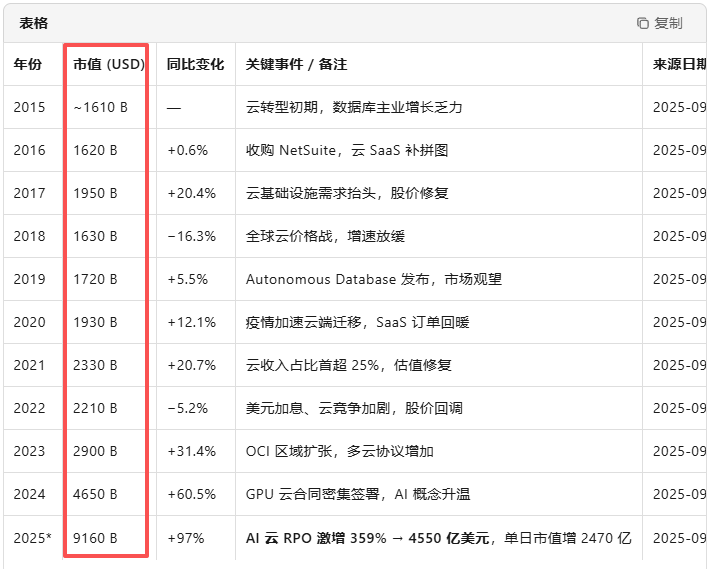This screenshot has width=713, height=569.
Task: Select the bold note AI 云 RPO 激增 359%
Action: (x=316, y=538)
